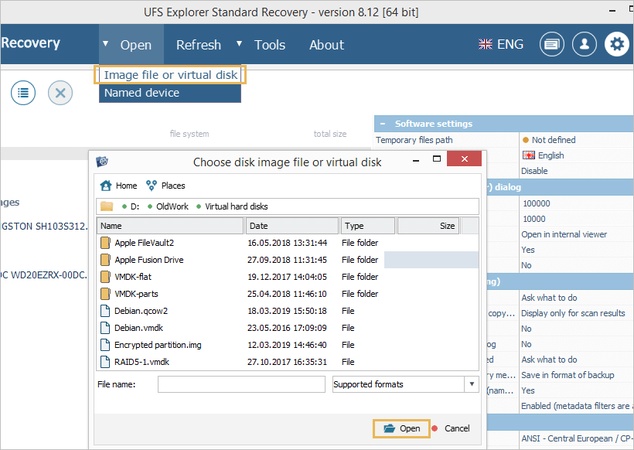Open the About menu
The image size is (634, 450).
coord(327,45)
